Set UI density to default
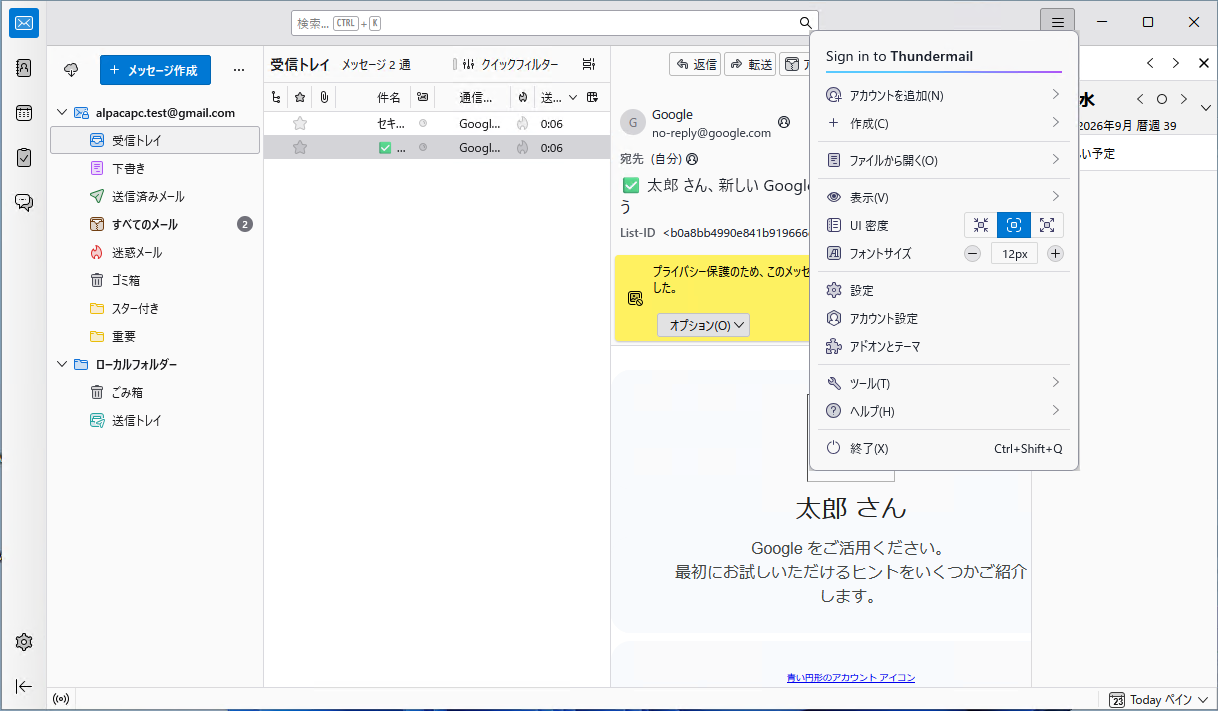This screenshot has height=711, width=1218. click(1014, 225)
